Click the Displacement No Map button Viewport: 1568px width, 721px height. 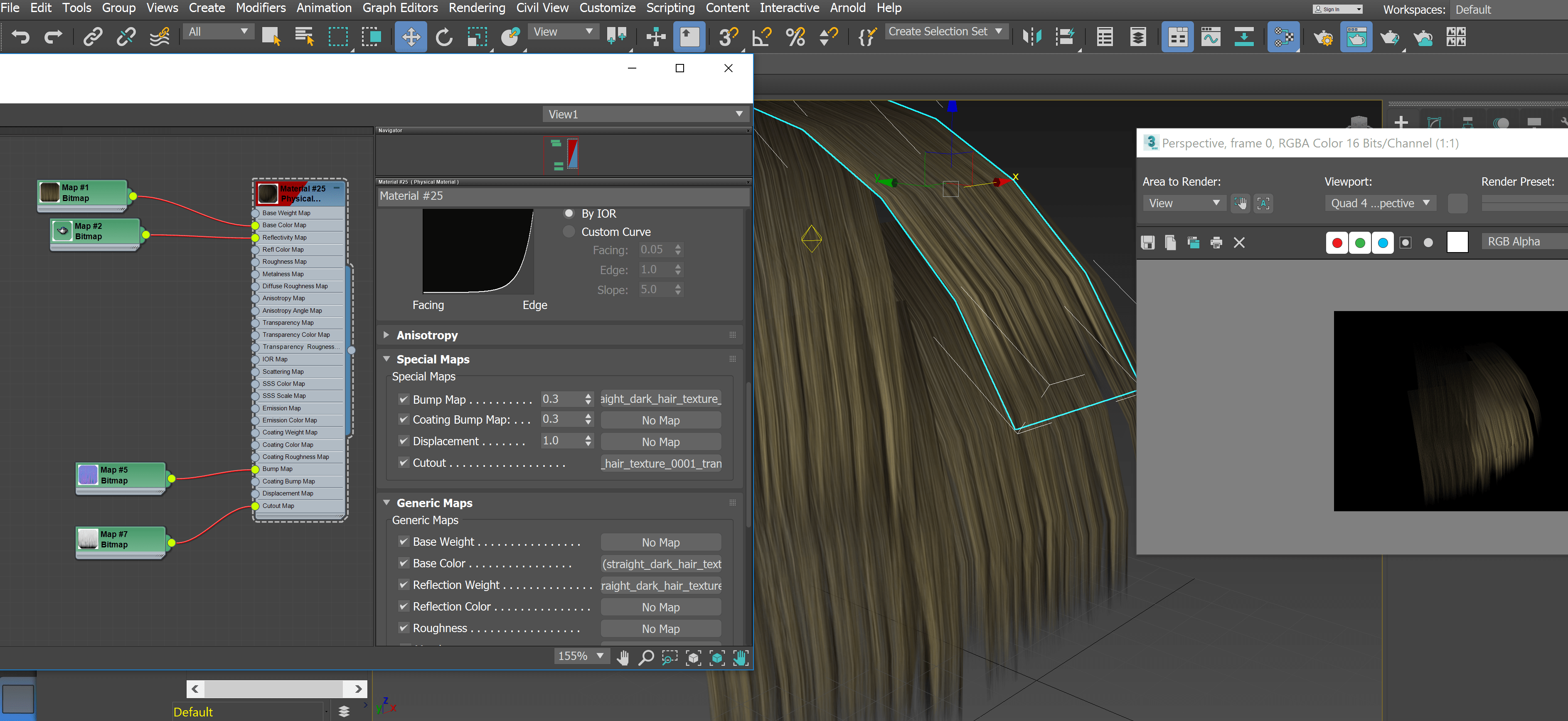coord(660,442)
